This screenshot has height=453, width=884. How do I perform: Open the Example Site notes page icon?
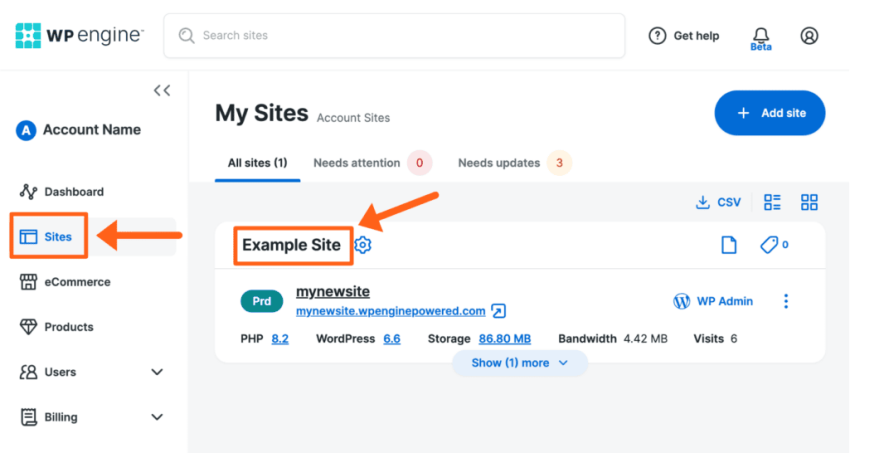tap(729, 245)
